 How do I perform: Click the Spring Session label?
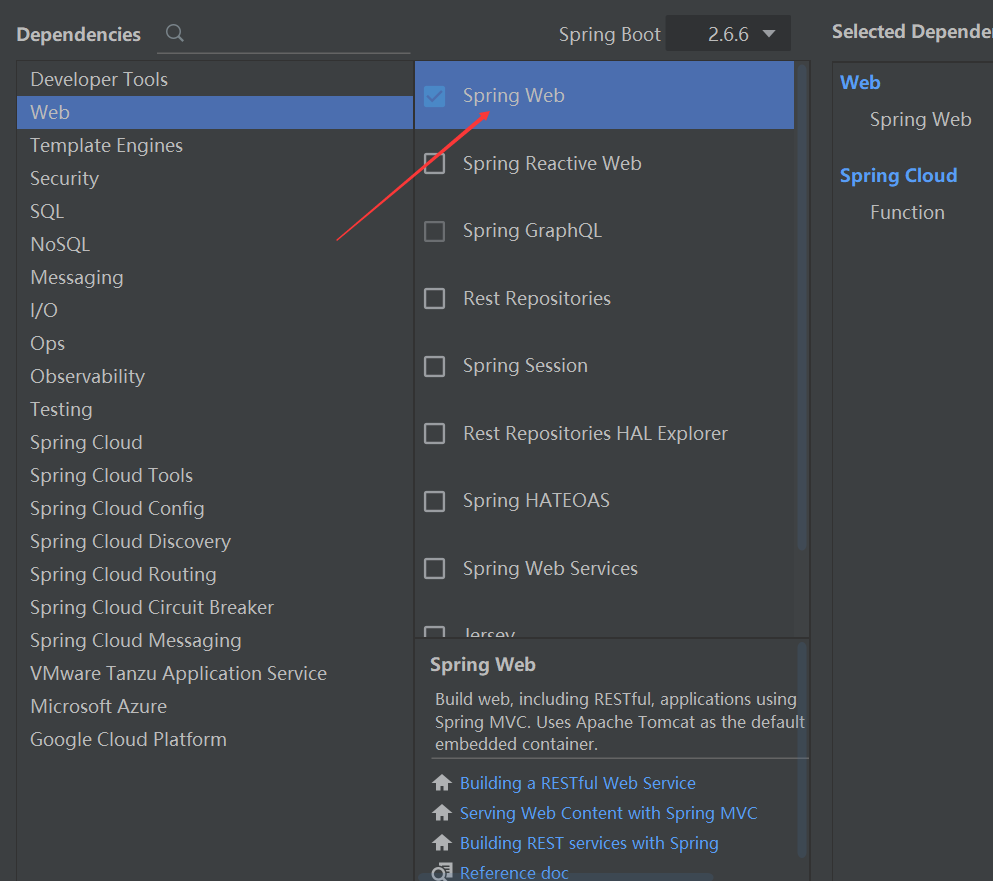[x=525, y=366]
